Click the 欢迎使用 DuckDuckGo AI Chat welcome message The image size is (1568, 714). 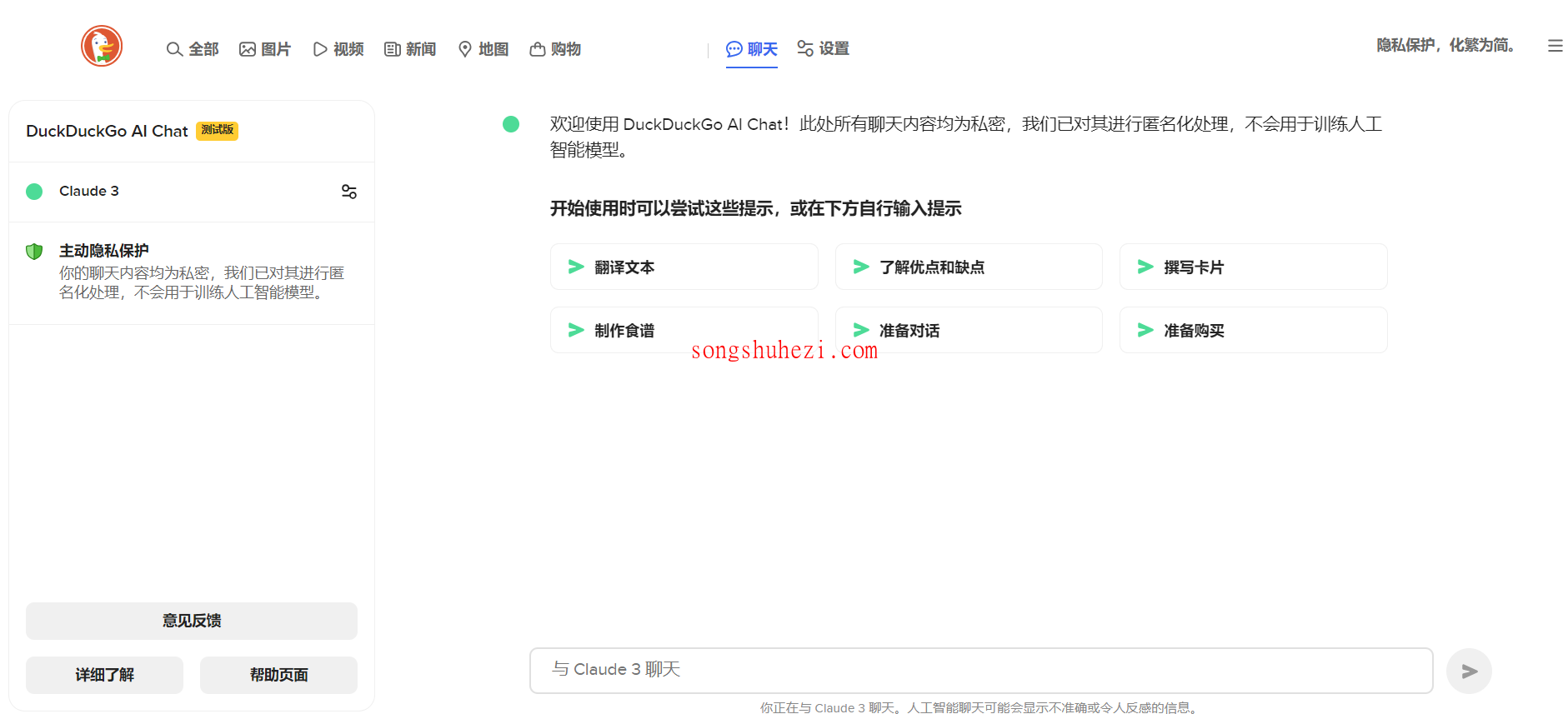966,137
